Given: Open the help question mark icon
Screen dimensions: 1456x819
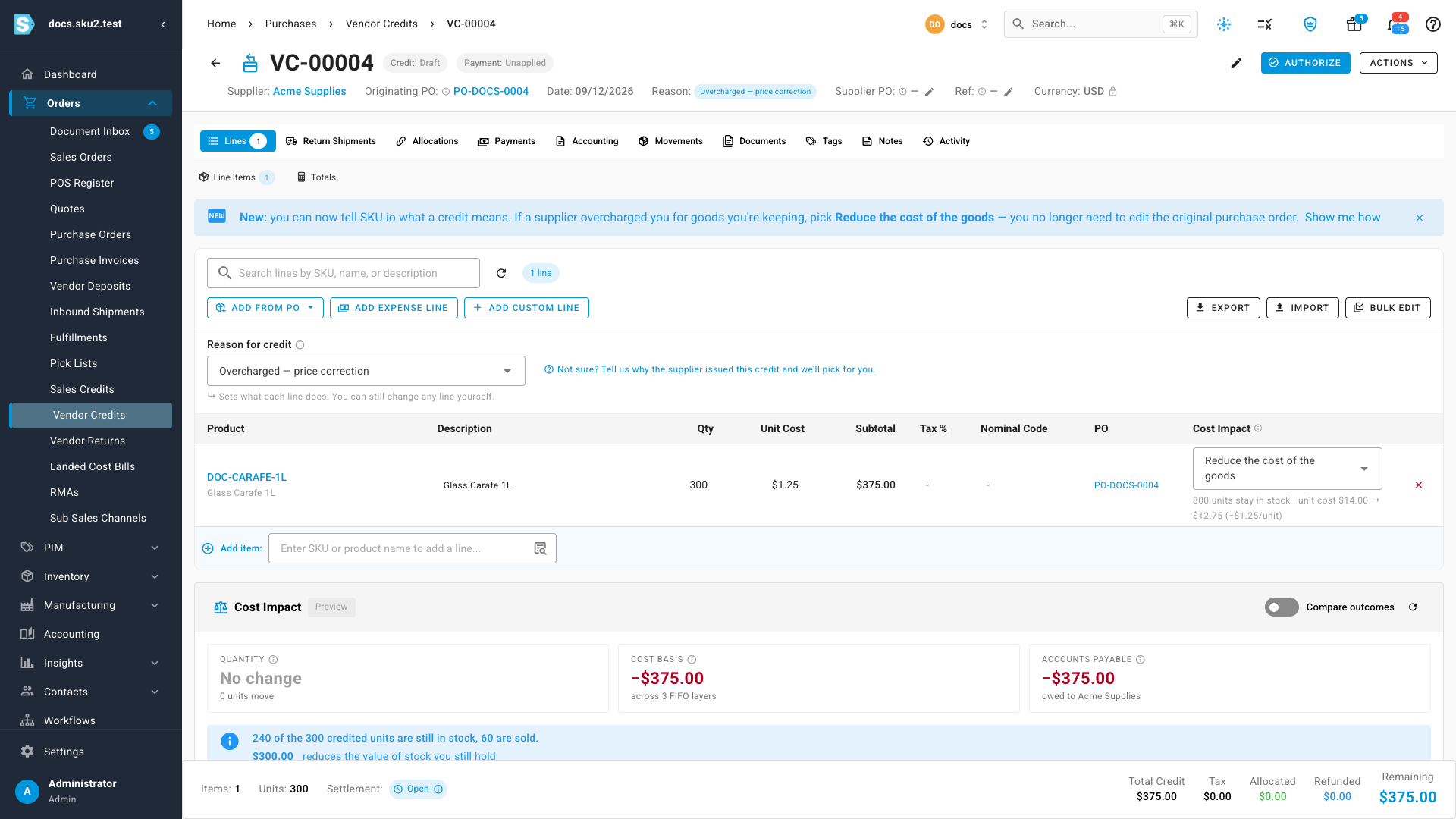Looking at the screenshot, I should tap(1432, 24).
